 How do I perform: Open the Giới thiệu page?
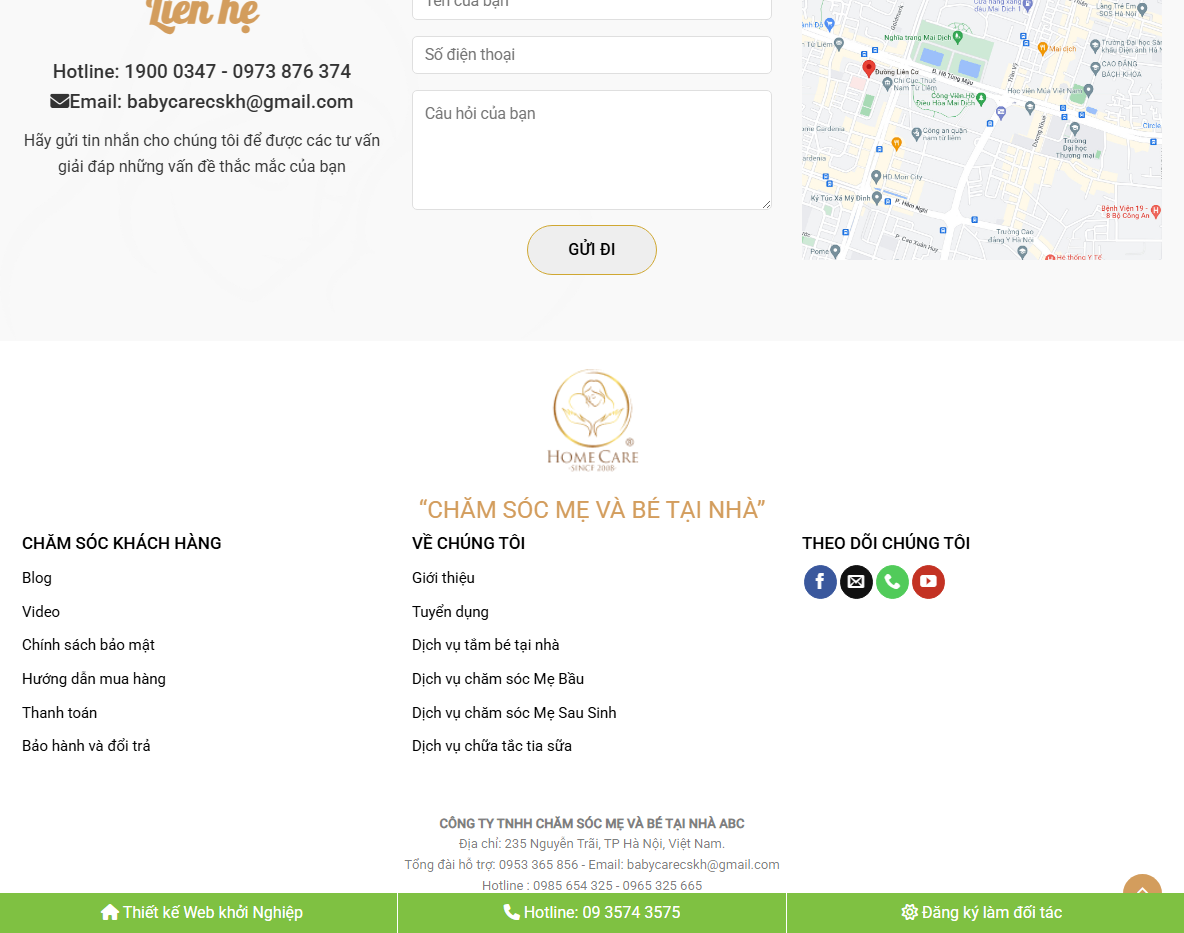point(443,578)
